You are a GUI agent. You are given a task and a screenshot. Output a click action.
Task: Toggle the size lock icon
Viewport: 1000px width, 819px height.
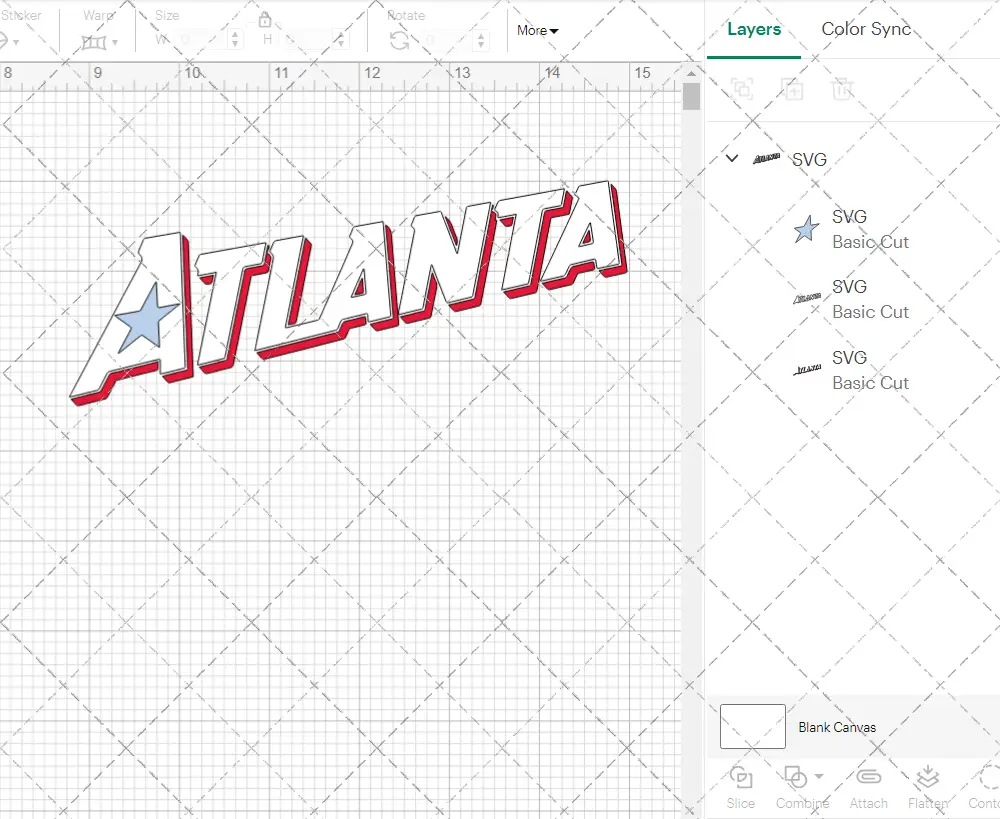pyautogui.click(x=265, y=20)
